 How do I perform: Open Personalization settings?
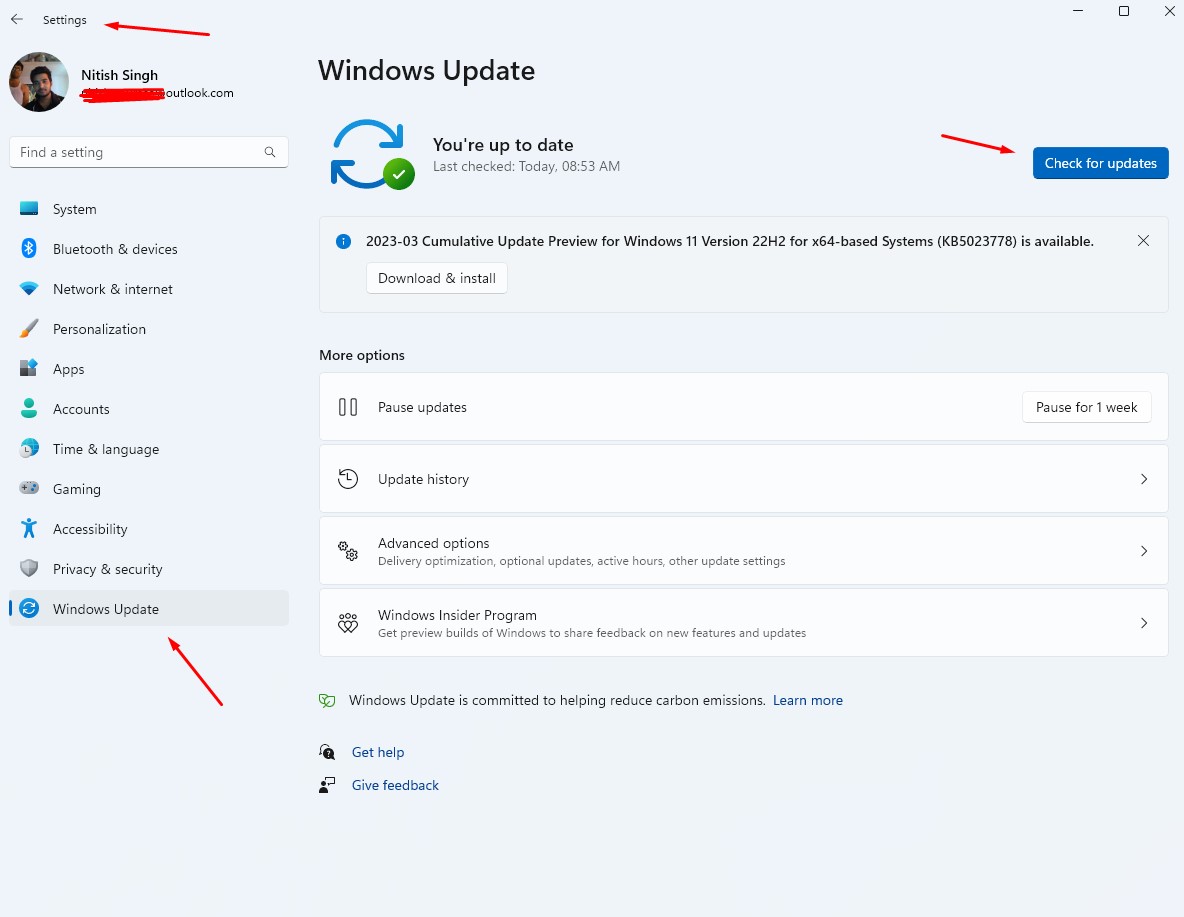point(149,329)
